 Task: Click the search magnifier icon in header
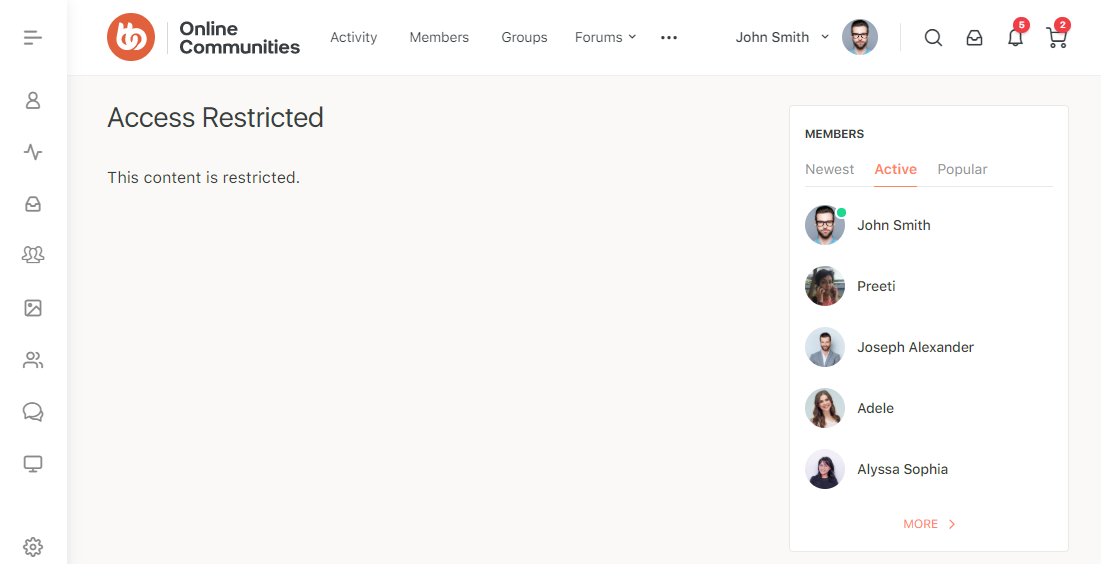tap(933, 38)
